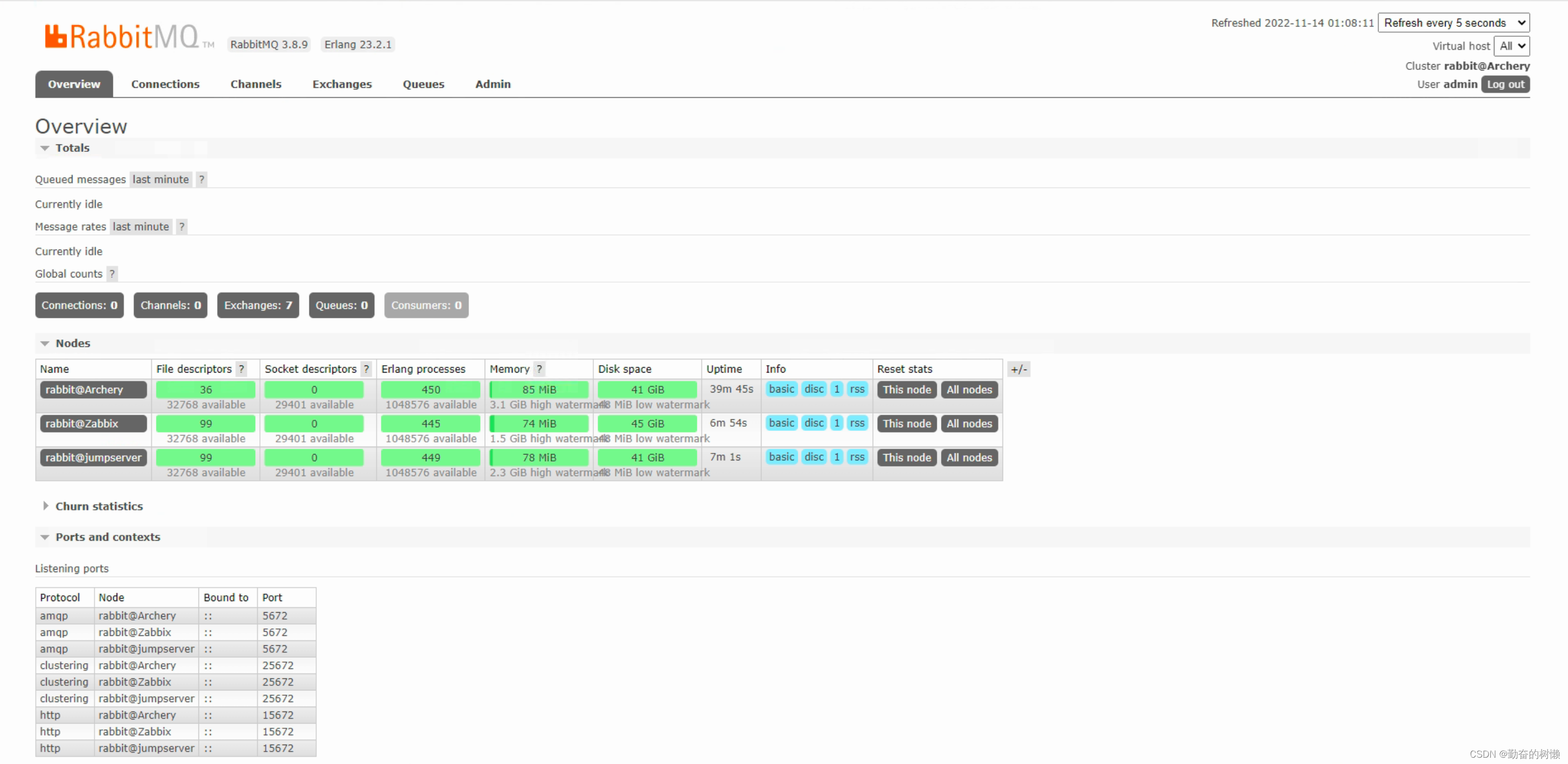
Task: Click the RabbitMQ 3.8.9 version label
Action: pyautogui.click(x=268, y=45)
